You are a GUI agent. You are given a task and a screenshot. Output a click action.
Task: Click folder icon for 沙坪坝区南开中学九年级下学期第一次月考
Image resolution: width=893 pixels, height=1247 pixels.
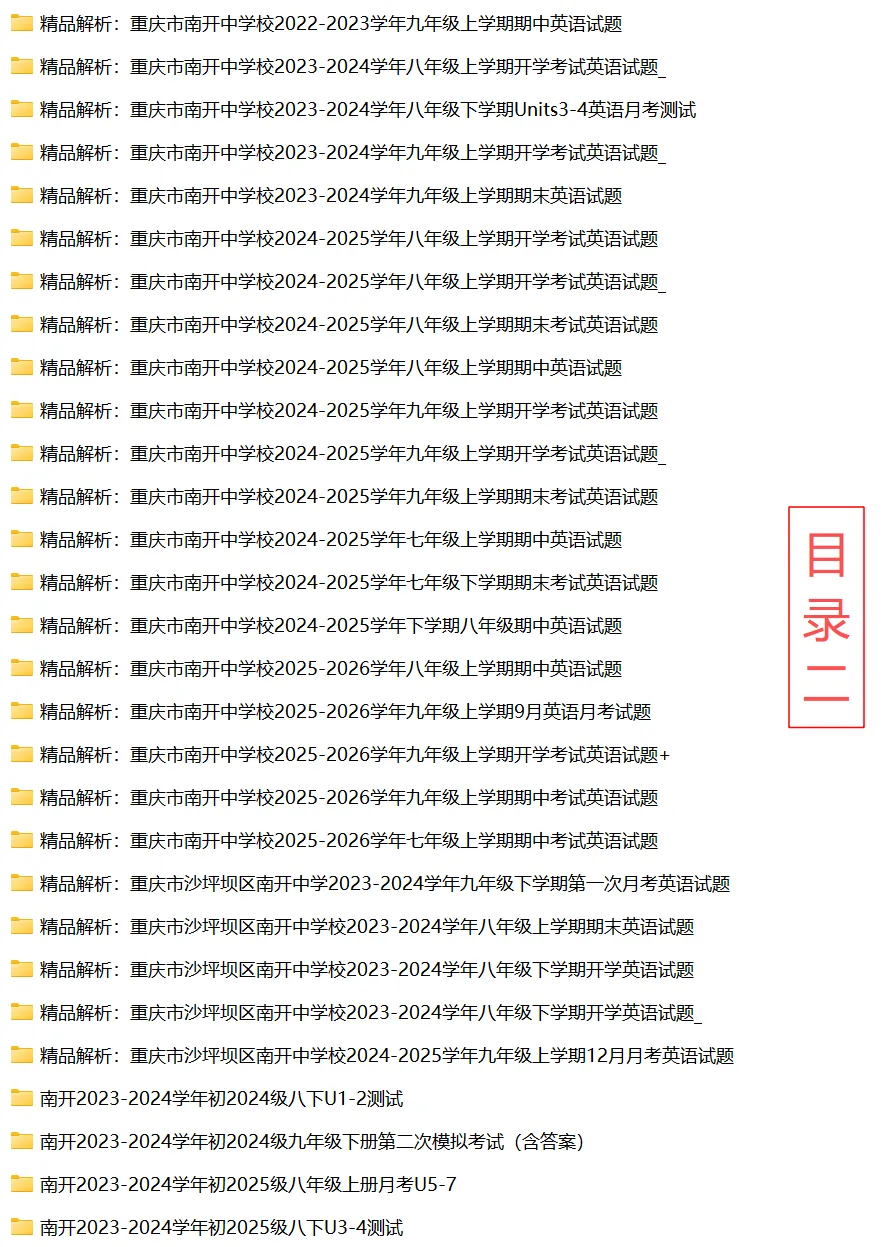point(22,883)
